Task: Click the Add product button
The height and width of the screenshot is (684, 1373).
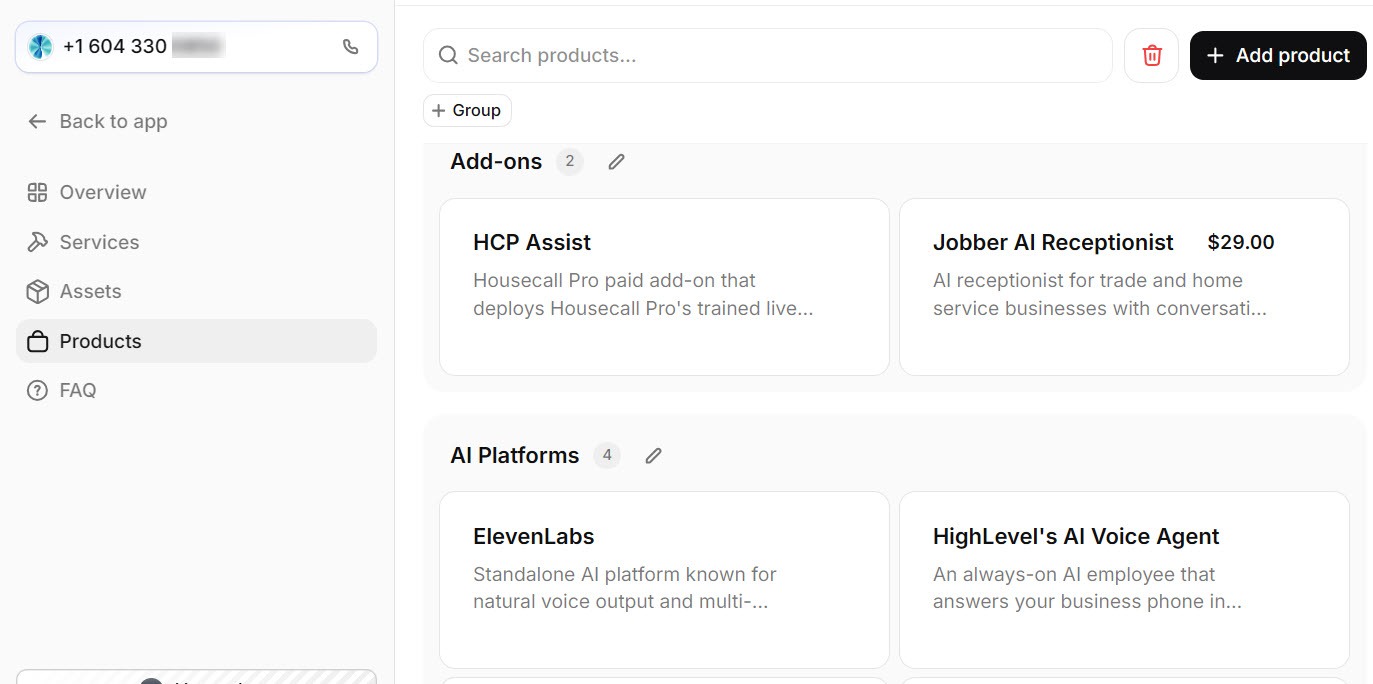Action: click(x=1278, y=55)
